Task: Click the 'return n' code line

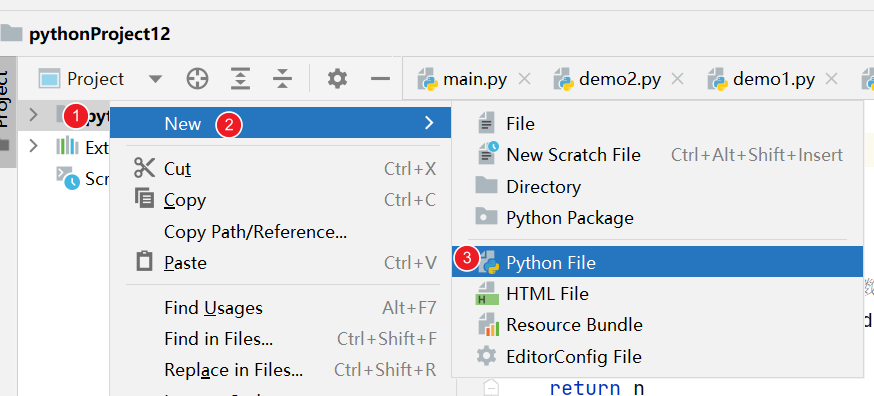Action: [597, 388]
